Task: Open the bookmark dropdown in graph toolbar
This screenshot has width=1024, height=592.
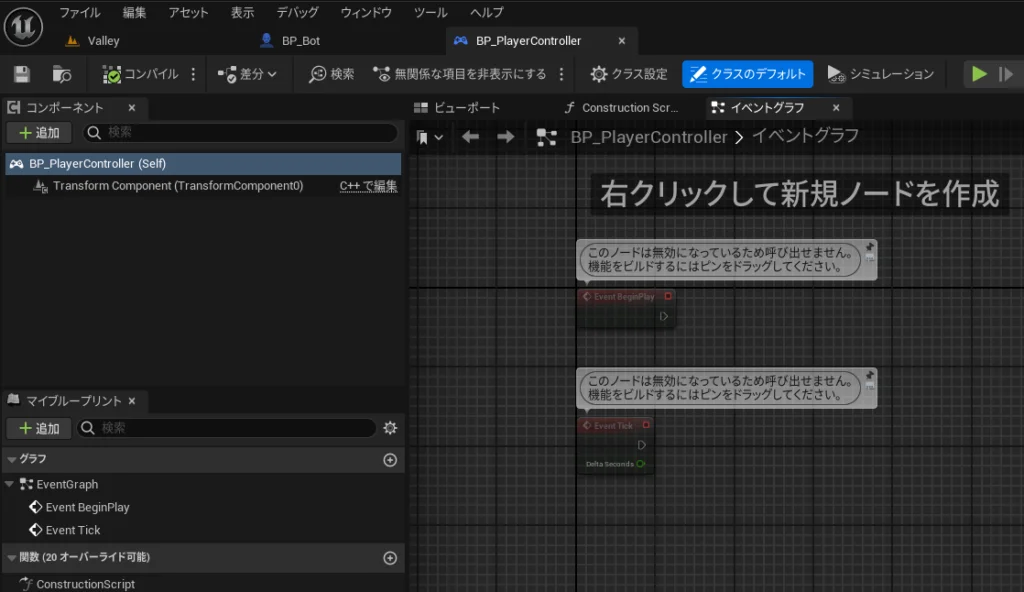Action: [x=430, y=137]
